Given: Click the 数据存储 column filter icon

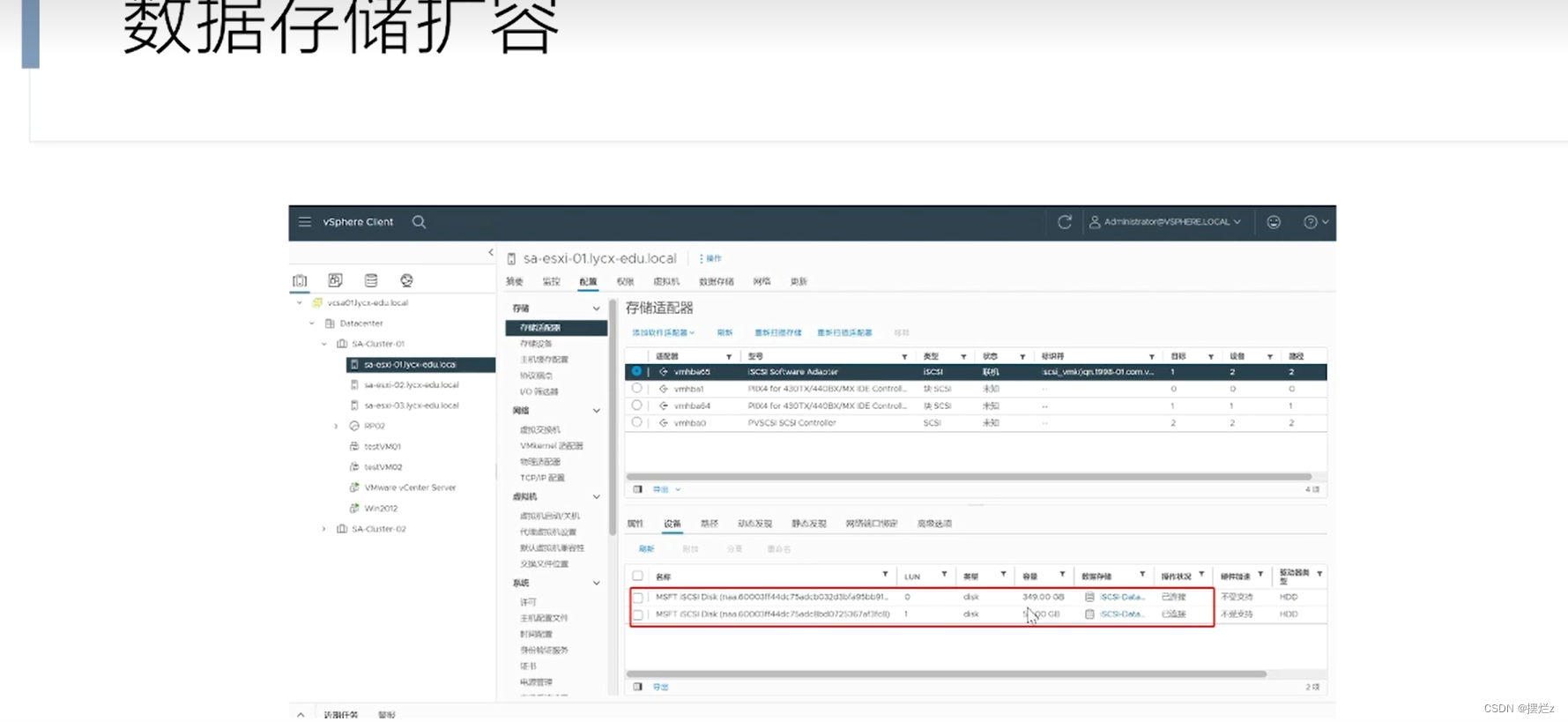Looking at the screenshot, I should coord(1142,575).
